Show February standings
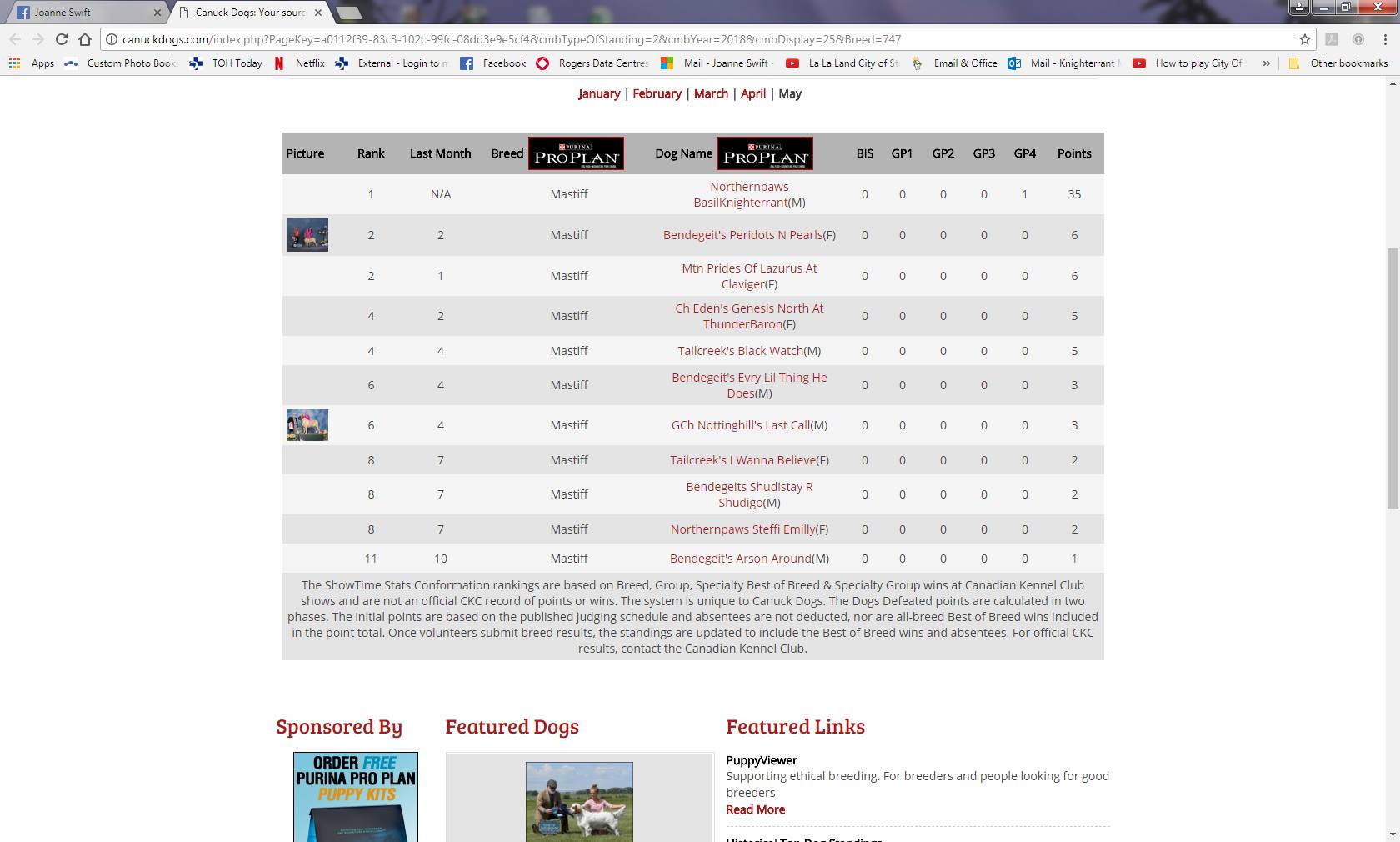1400x842 pixels. [657, 93]
